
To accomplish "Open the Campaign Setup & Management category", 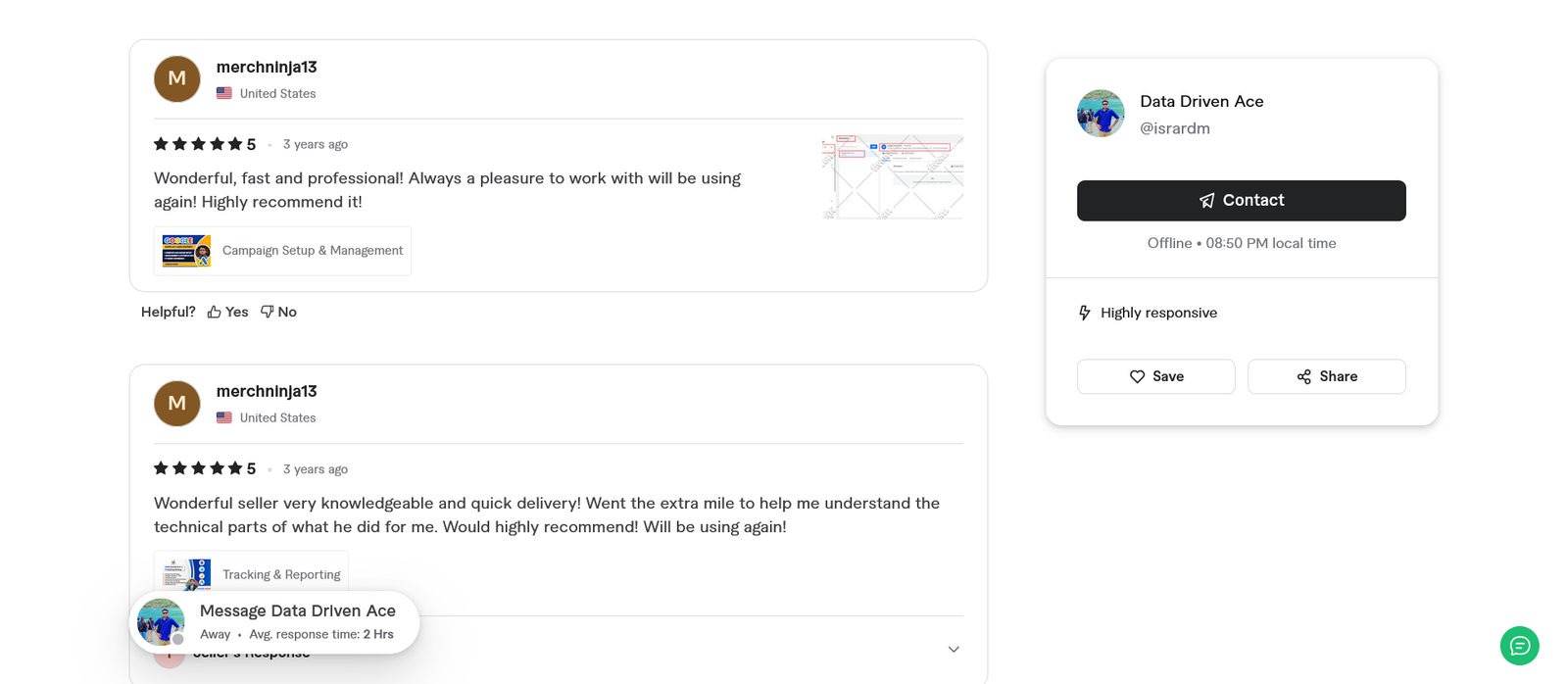I will coord(282,250).
